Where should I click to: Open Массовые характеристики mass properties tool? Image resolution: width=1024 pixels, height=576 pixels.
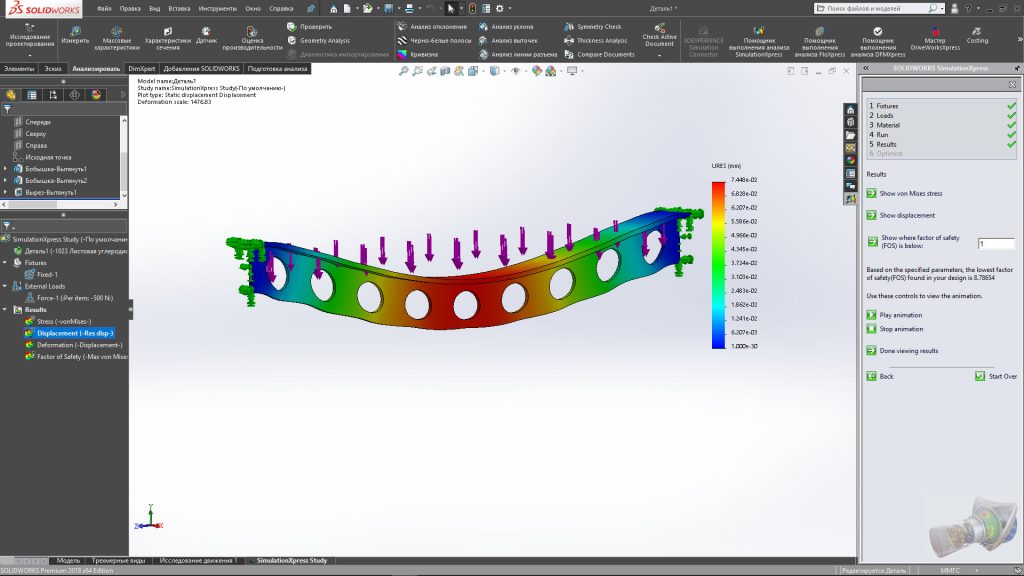(117, 31)
